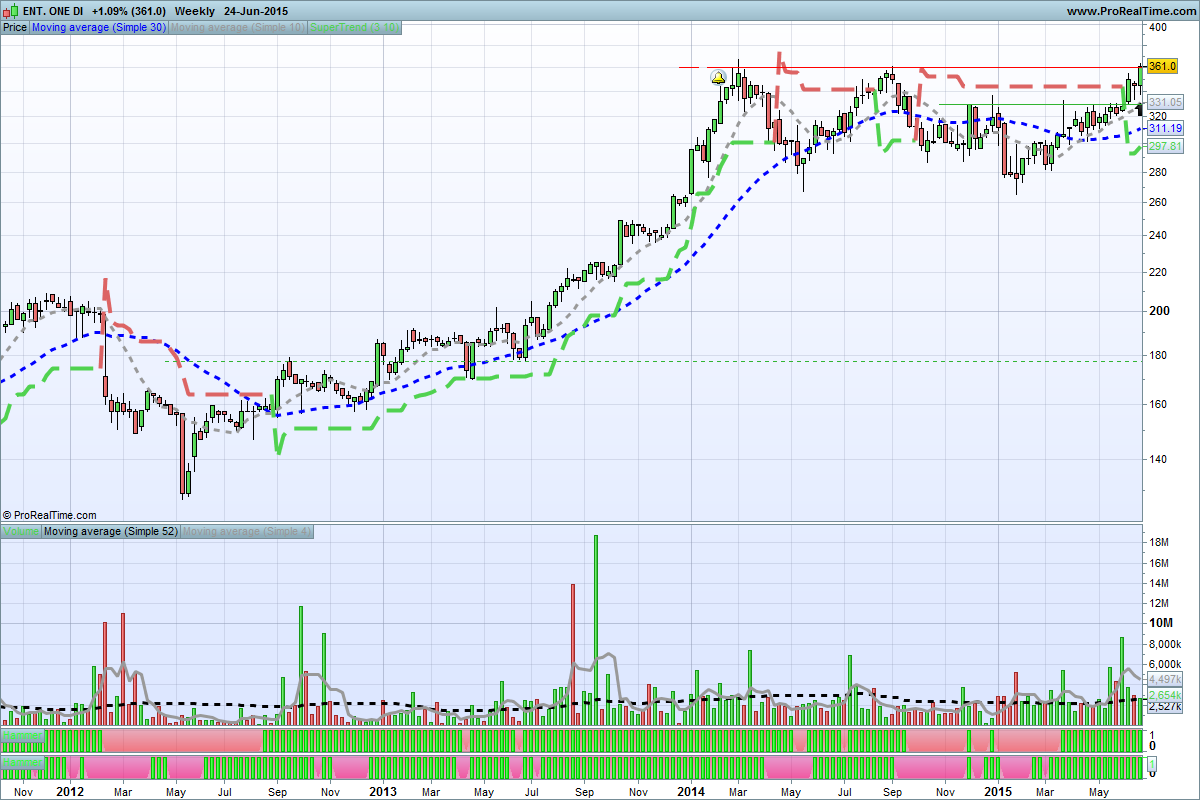Click the 4,497k volume value tag
This screenshot has height=800, width=1200.
pyautogui.click(x=1165, y=680)
